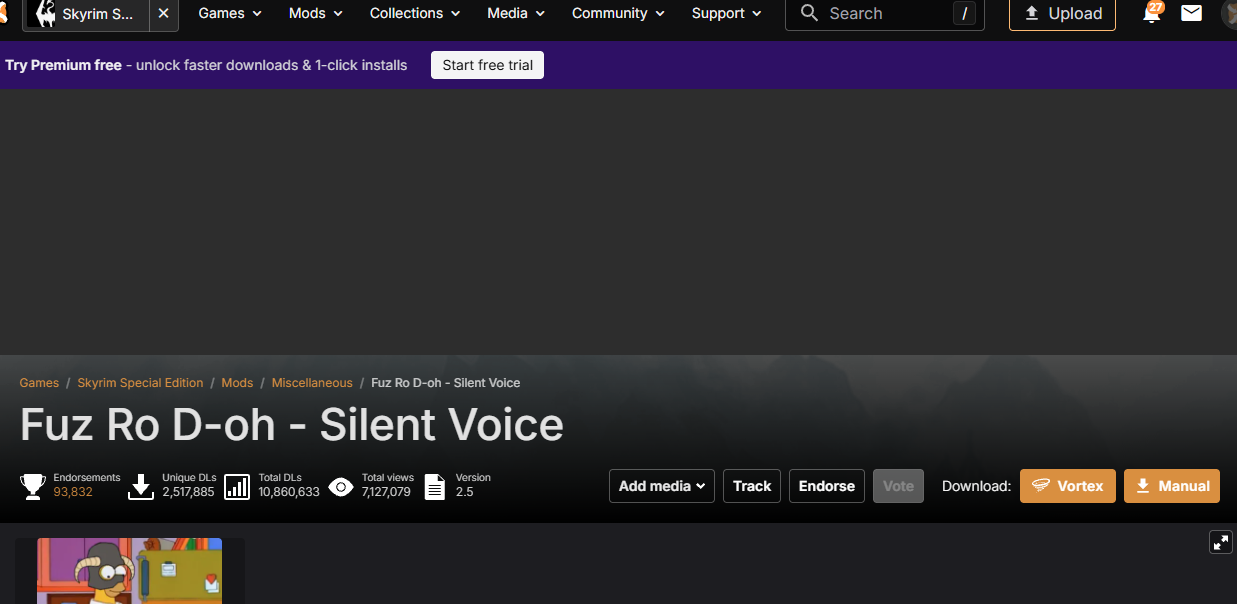Click the Upload button

click(x=1062, y=13)
